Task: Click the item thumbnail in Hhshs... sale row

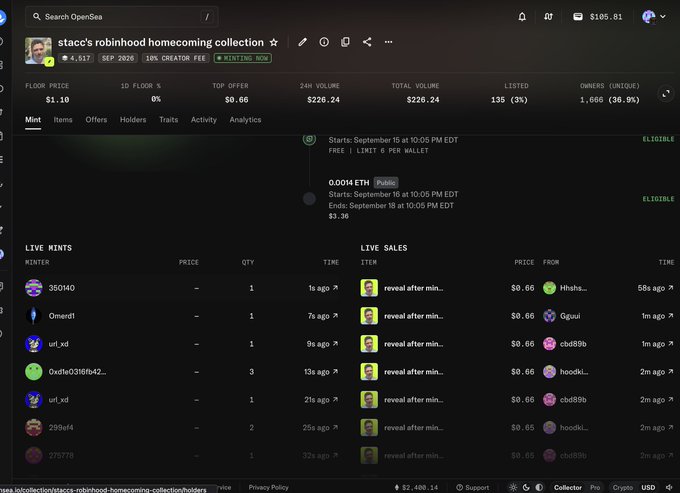Action: [x=369, y=288]
